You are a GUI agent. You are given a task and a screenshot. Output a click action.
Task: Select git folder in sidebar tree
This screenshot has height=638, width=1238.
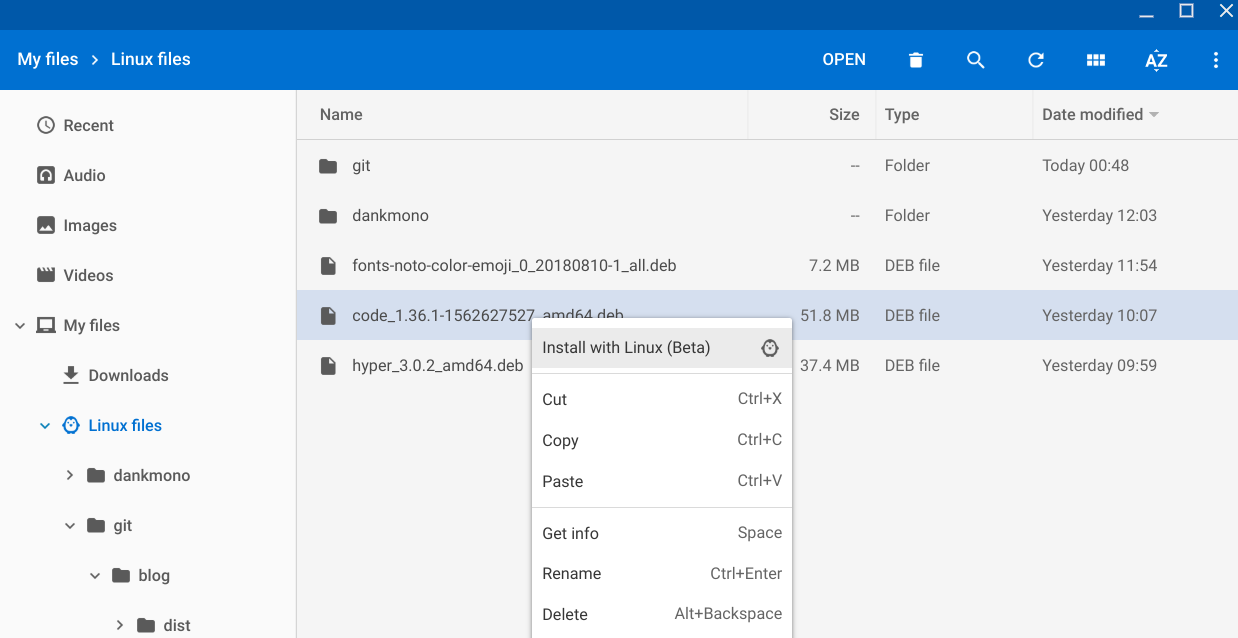point(123,525)
